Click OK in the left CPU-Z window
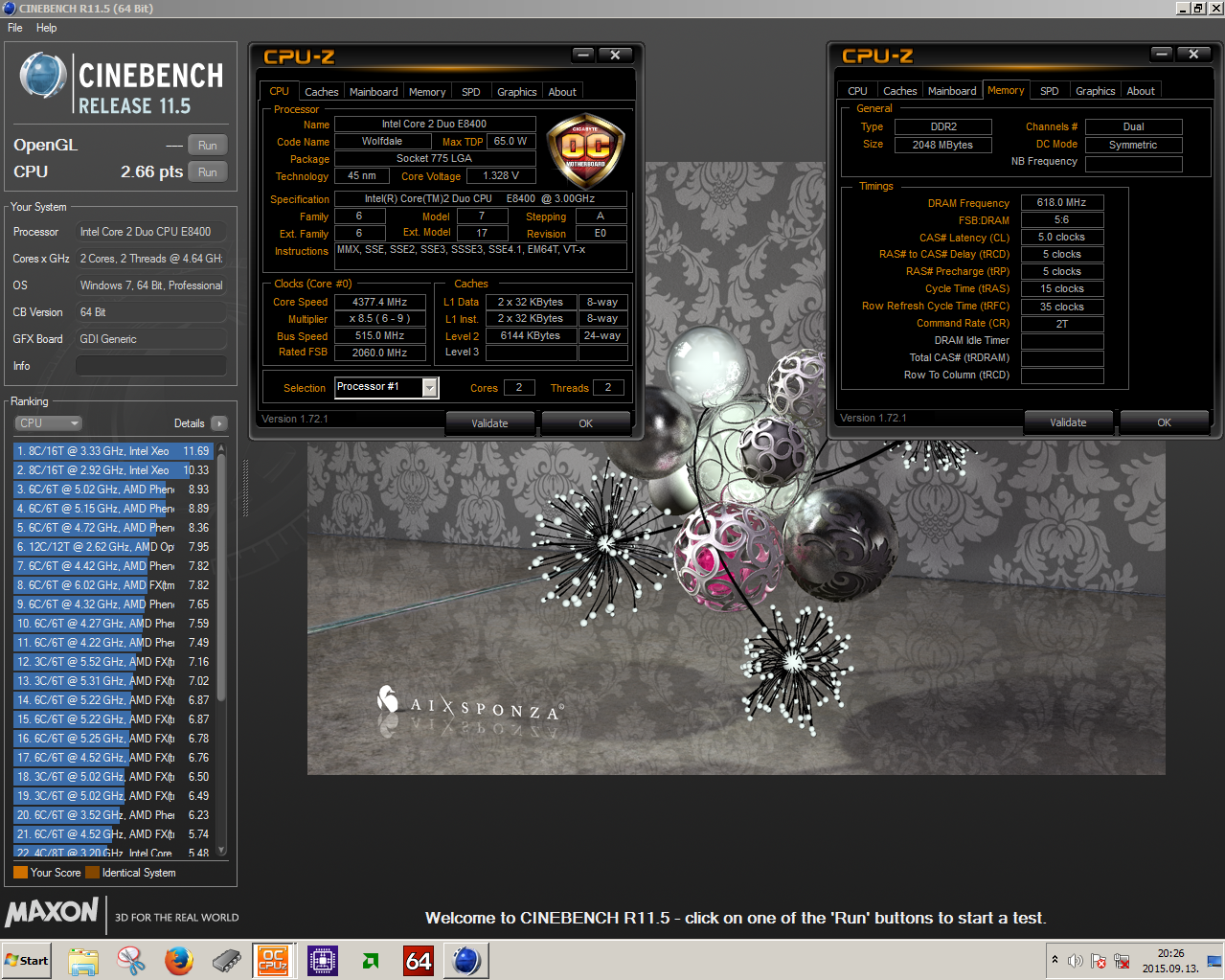1225x980 pixels. click(x=585, y=423)
